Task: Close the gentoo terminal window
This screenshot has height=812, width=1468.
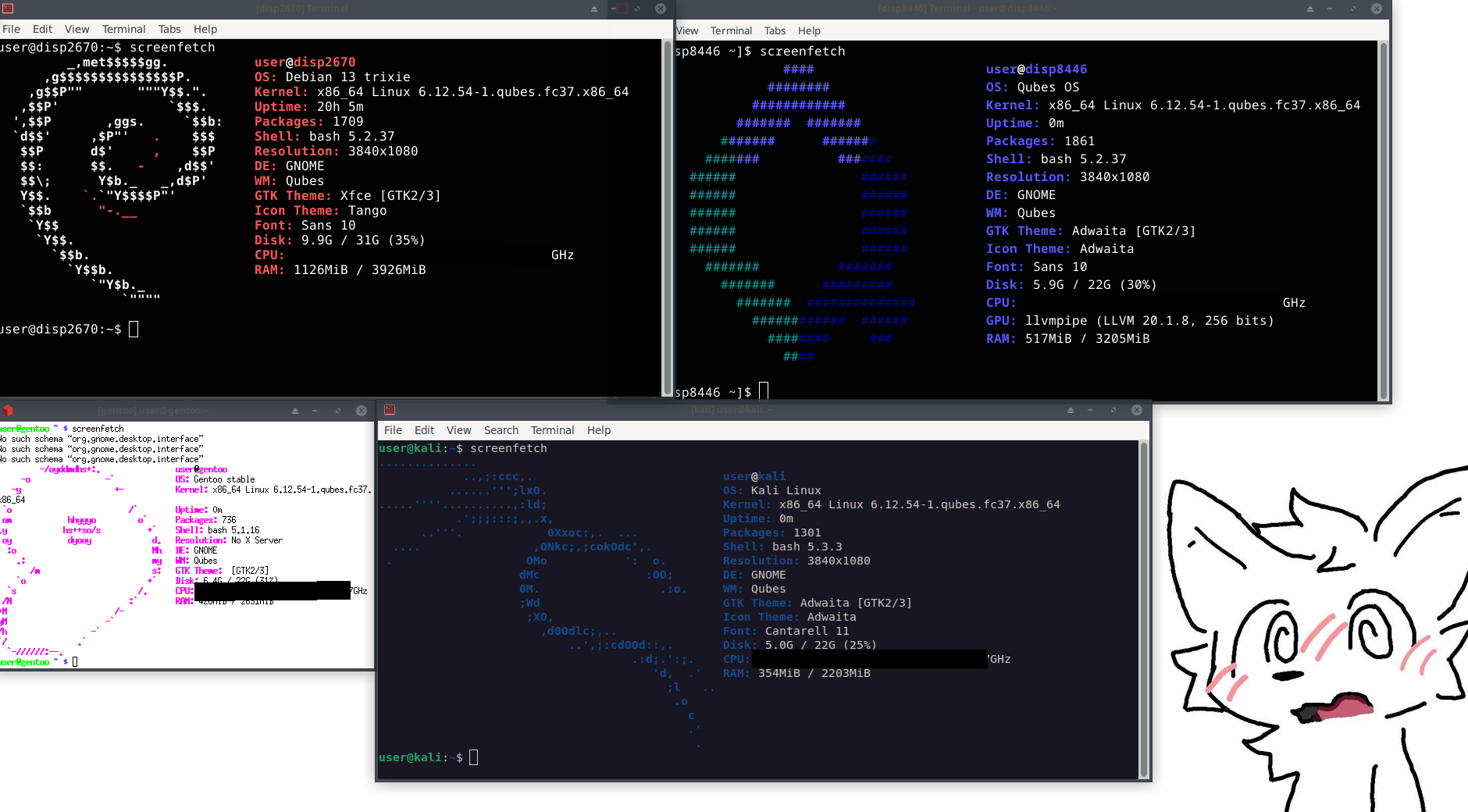Action: tap(362, 410)
